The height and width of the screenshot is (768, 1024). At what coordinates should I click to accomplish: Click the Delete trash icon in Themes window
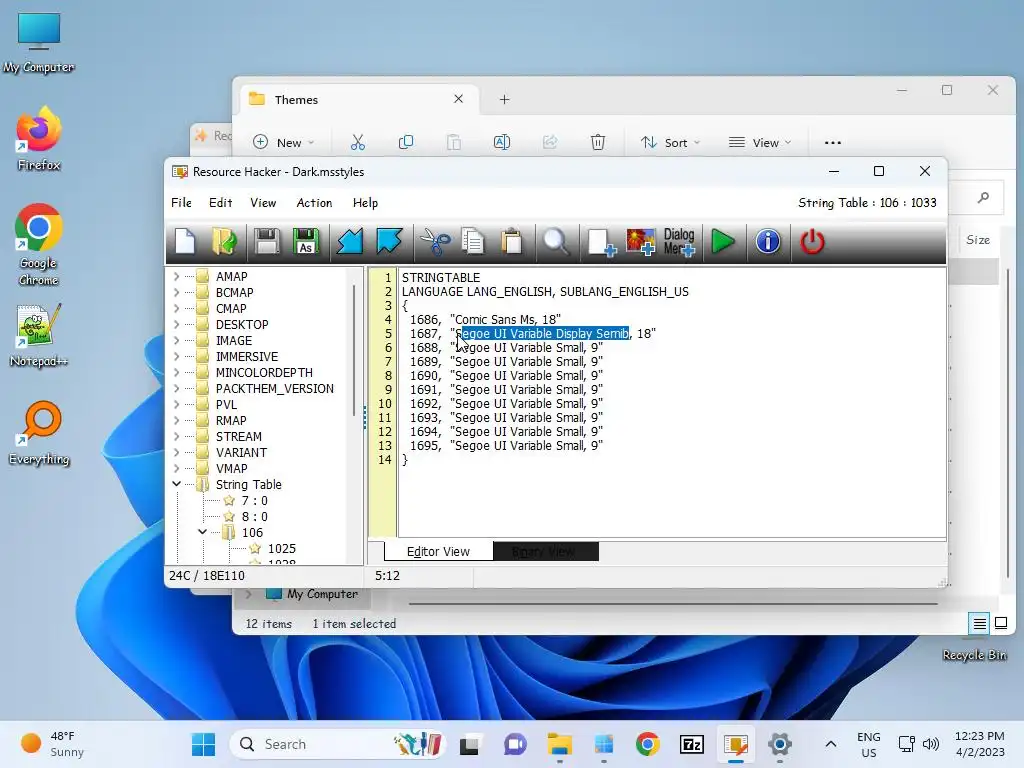point(598,142)
